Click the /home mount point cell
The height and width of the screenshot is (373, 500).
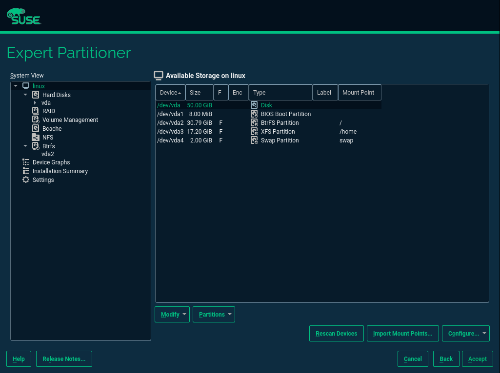tap(348, 132)
